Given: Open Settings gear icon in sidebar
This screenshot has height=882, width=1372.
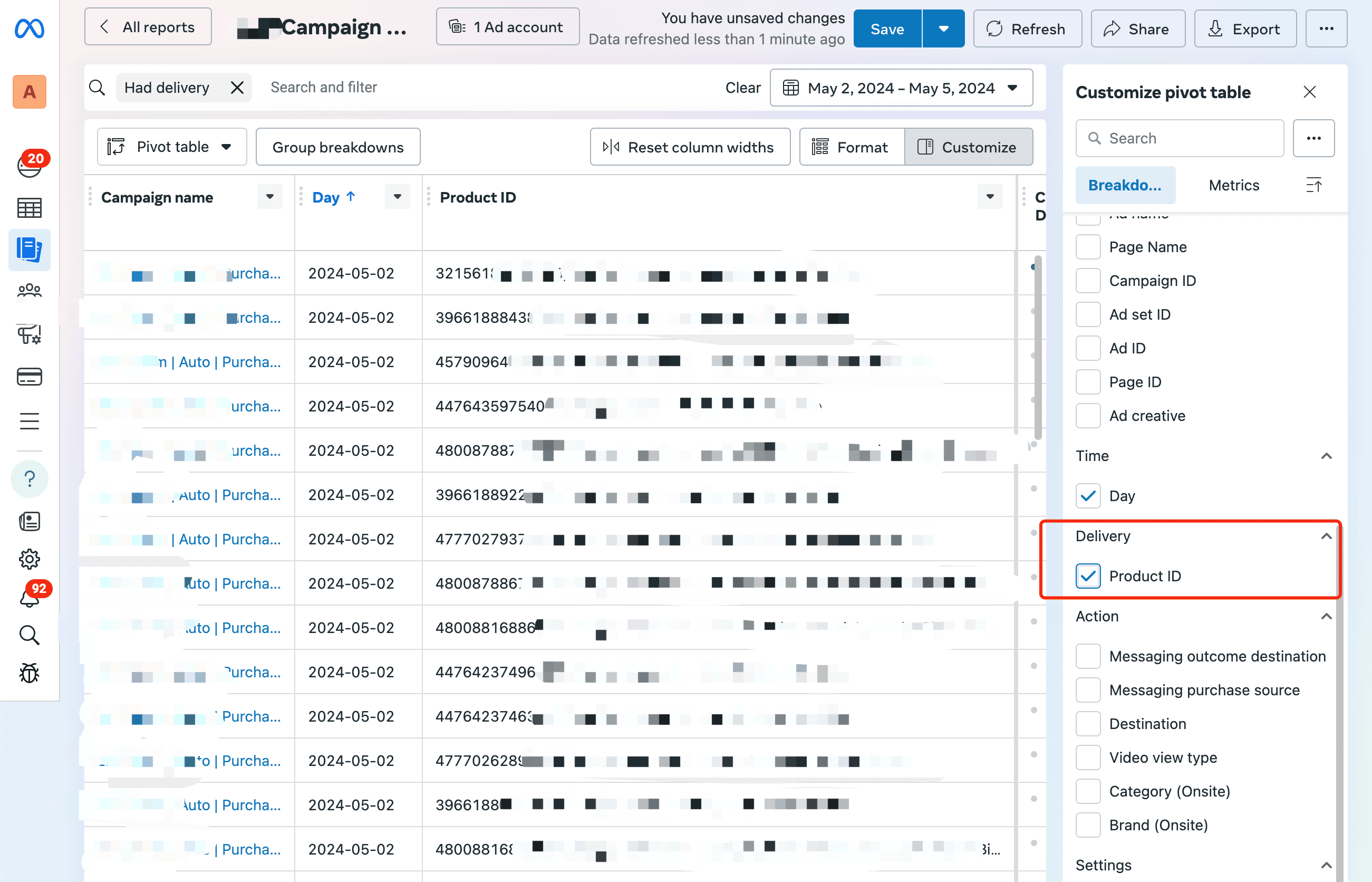Looking at the screenshot, I should [x=29, y=559].
